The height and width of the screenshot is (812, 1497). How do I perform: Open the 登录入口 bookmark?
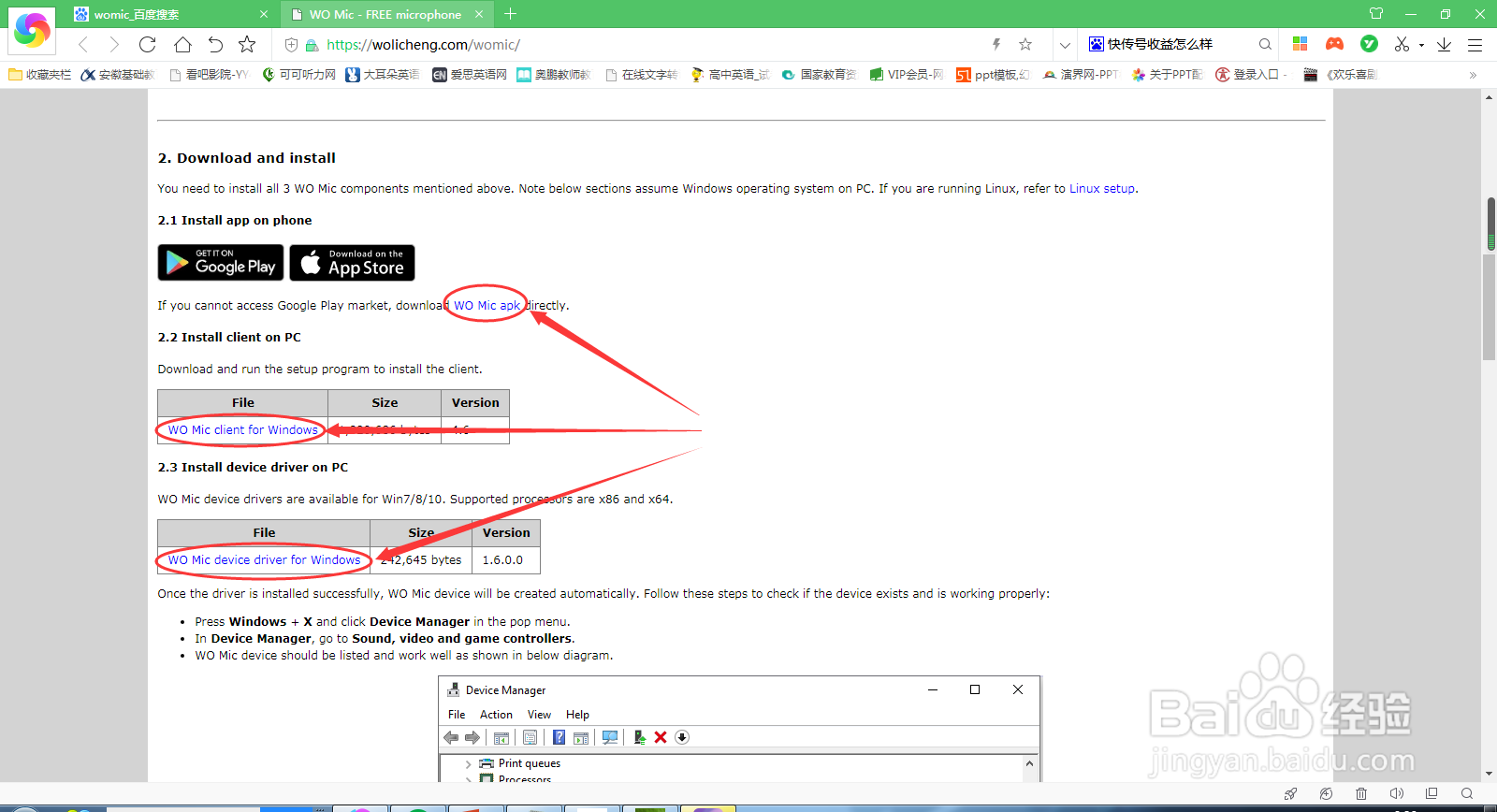coord(1251,74)
